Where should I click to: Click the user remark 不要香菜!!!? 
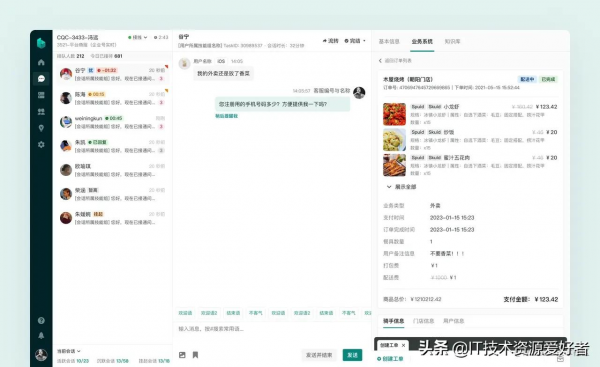coord(447,253)
